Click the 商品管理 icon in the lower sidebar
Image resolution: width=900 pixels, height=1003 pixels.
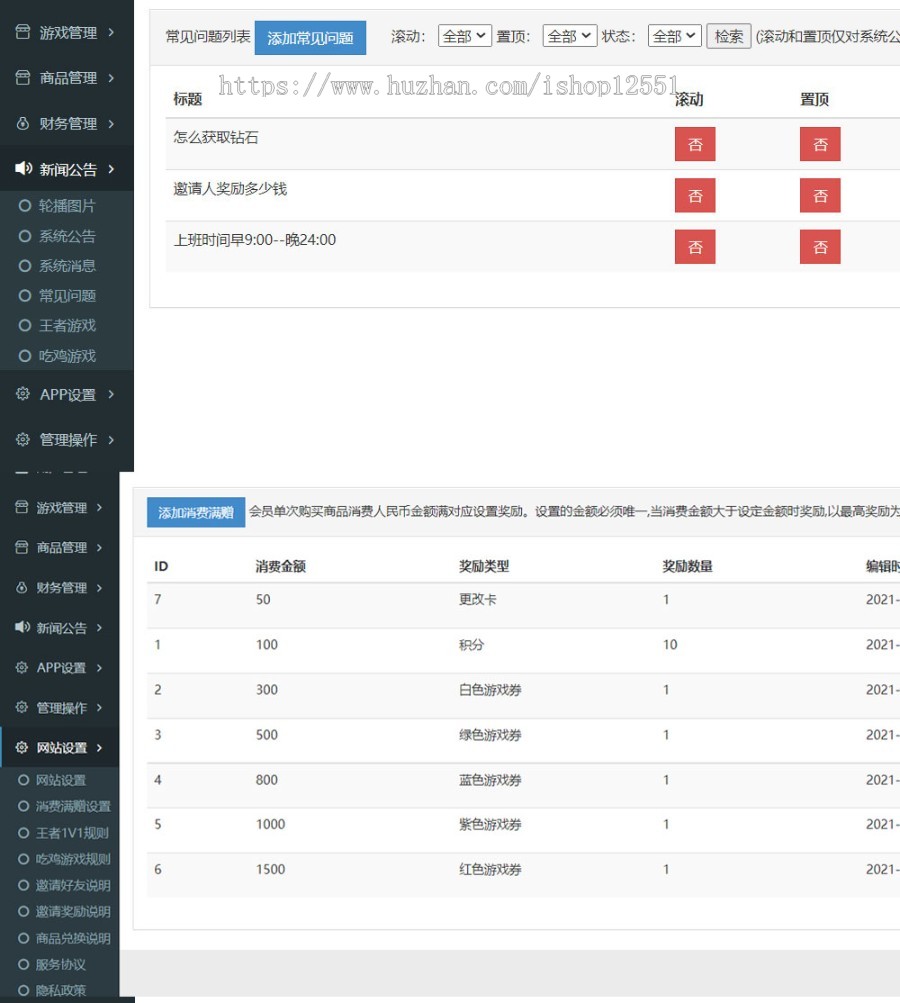(22, 548)
